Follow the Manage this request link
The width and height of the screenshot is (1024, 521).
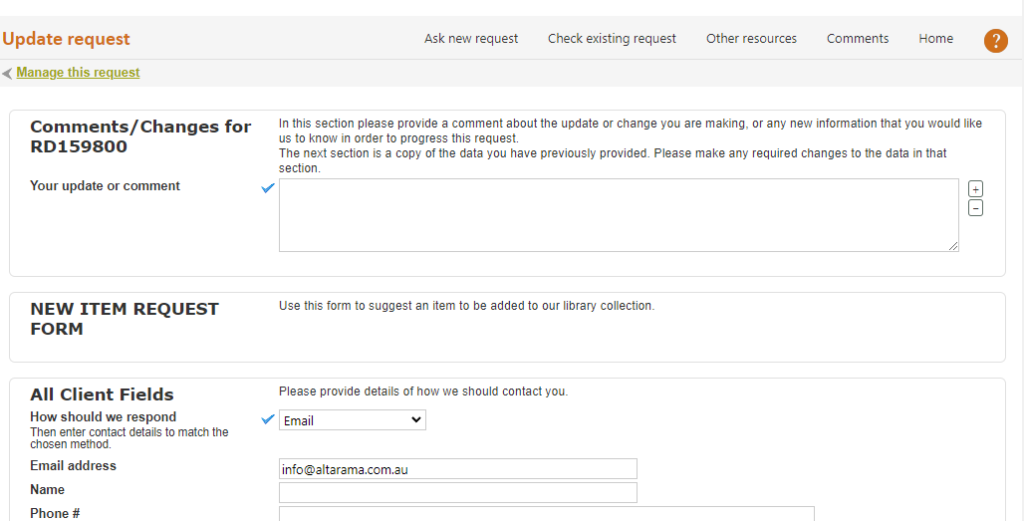(78, 72)
